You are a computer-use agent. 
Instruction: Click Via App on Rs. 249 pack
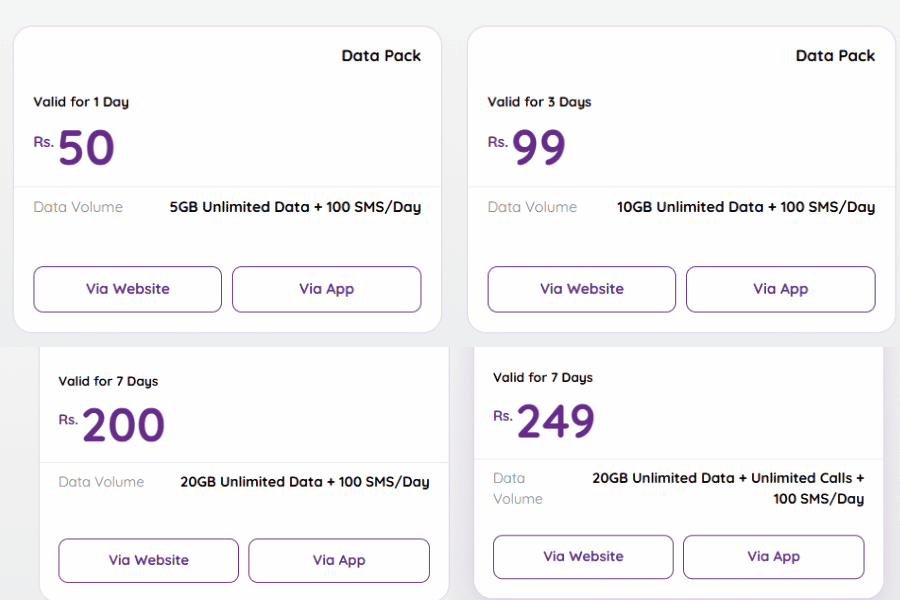773,557
